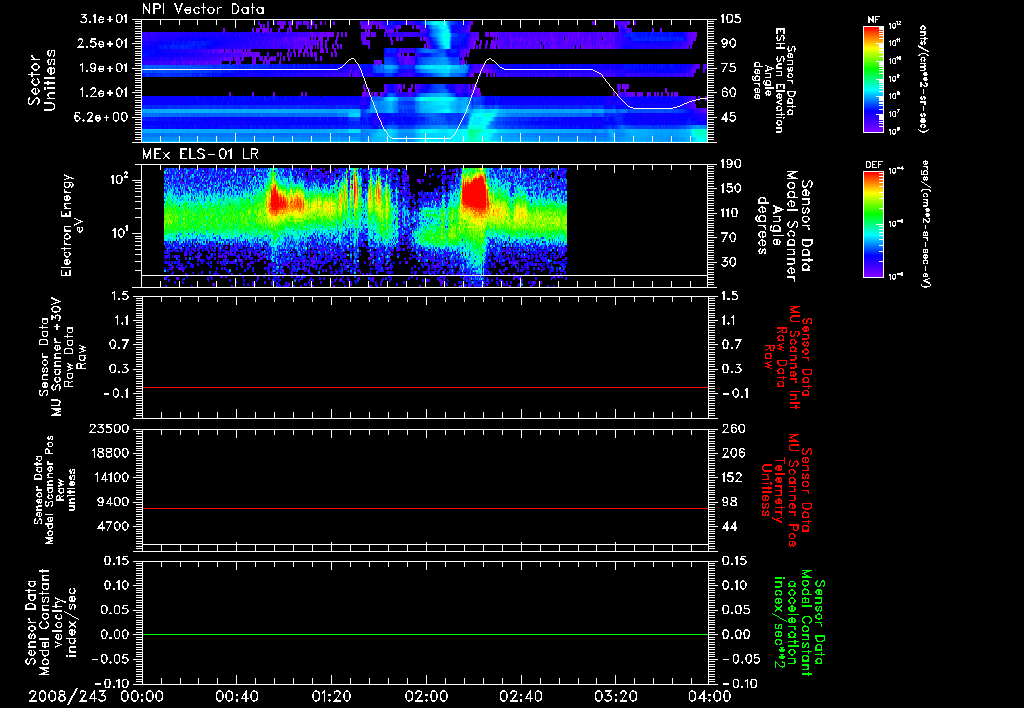1024x708 pixels.
Task: Click the 75 sun elevation tick value
Action: click(728, 68)
